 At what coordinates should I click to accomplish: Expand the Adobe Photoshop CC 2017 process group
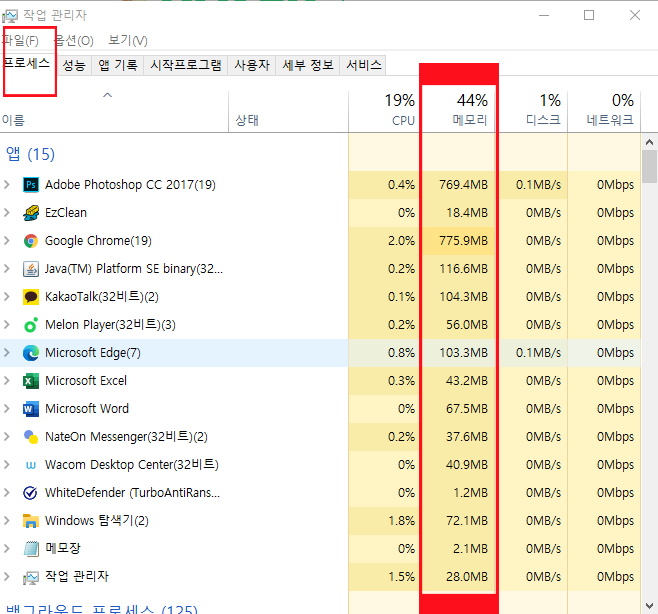7,185
